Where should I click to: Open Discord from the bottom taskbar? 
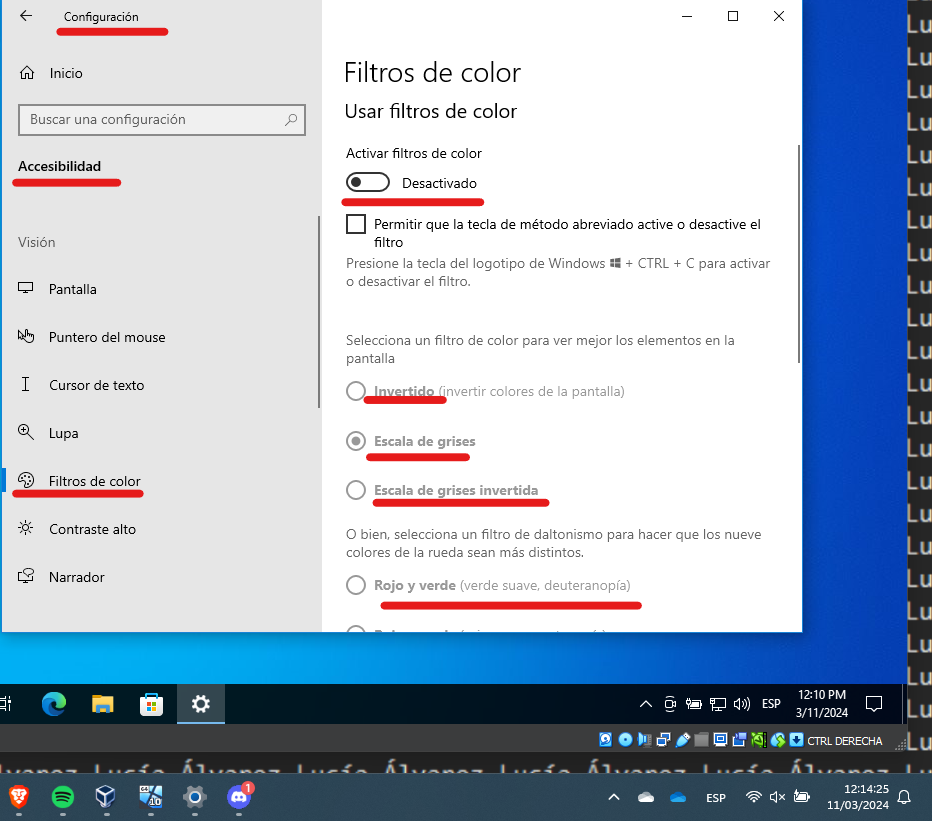[x=238, y=798]
